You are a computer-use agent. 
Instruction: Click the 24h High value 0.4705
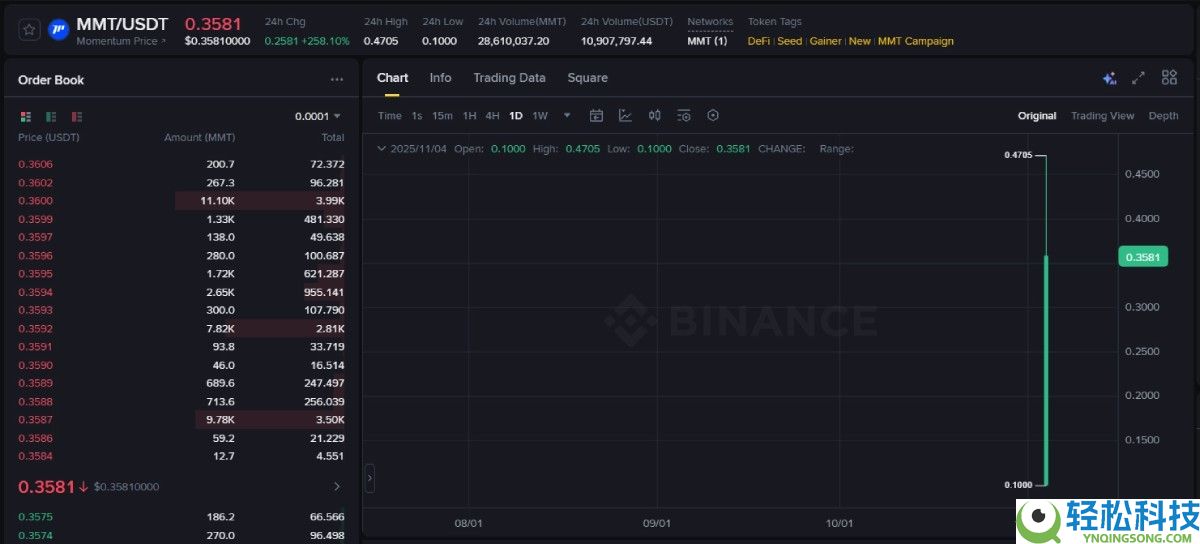(x=380, y=41)
